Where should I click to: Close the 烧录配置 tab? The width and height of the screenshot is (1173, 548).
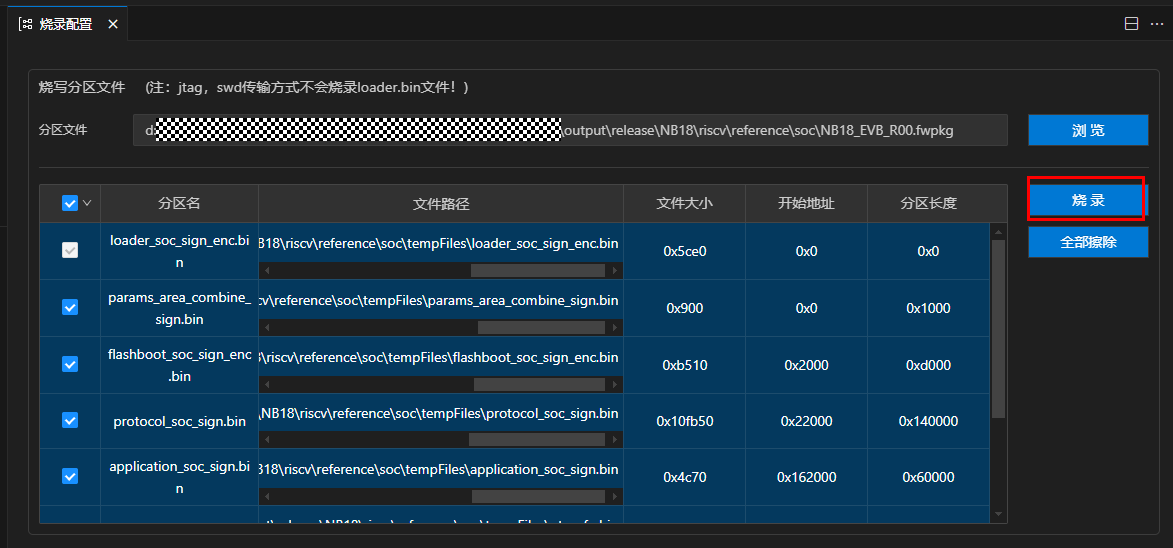(113, 24)
